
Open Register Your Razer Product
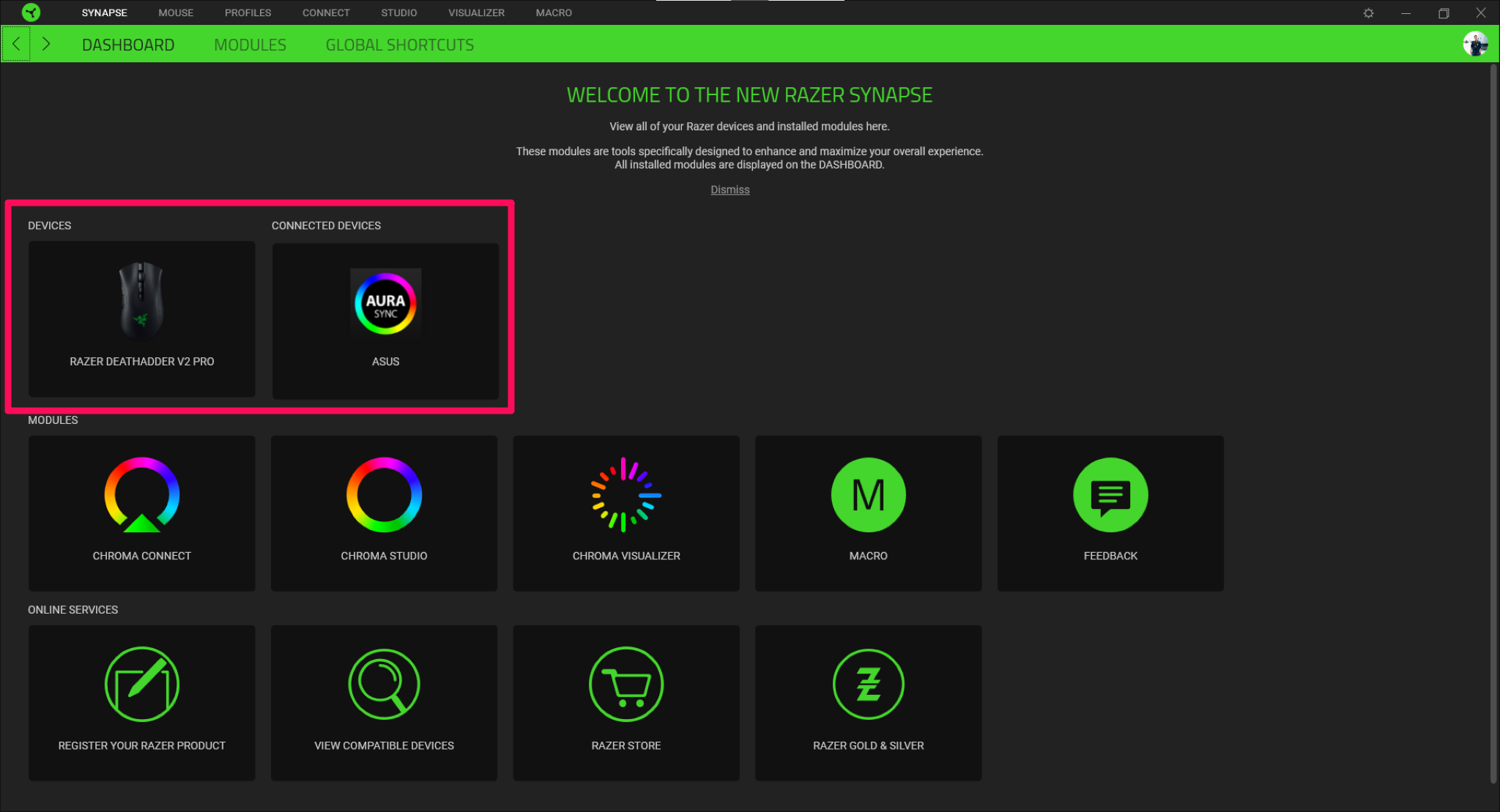141,703
